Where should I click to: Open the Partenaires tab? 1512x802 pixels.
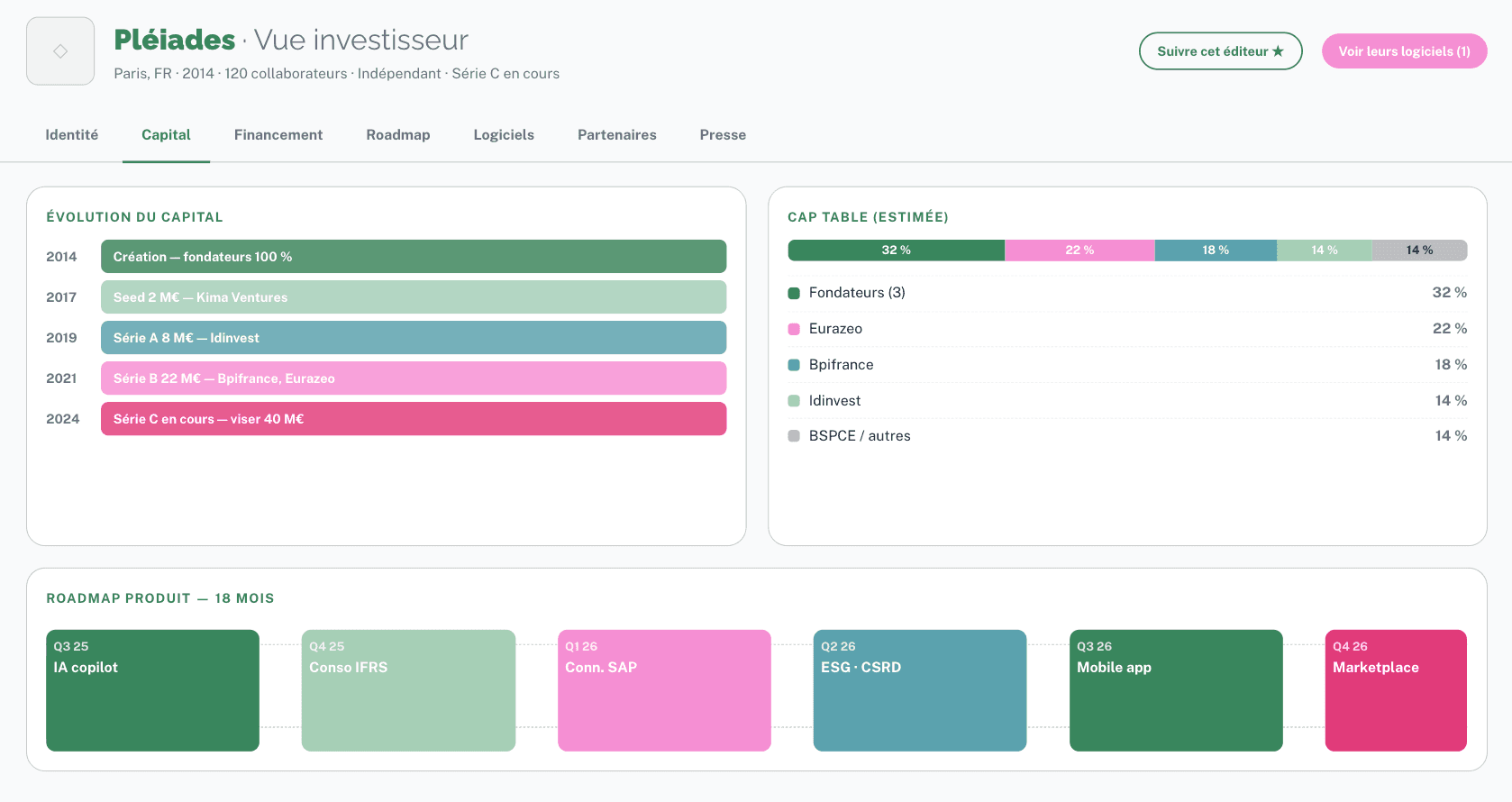tap(617, 135)
